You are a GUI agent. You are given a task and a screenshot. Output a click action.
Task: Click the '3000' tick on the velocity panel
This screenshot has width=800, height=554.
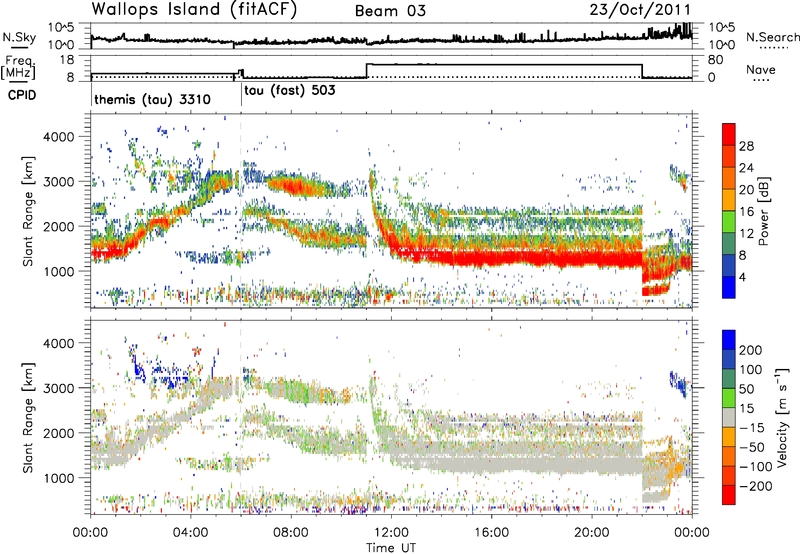pos(58,388)
